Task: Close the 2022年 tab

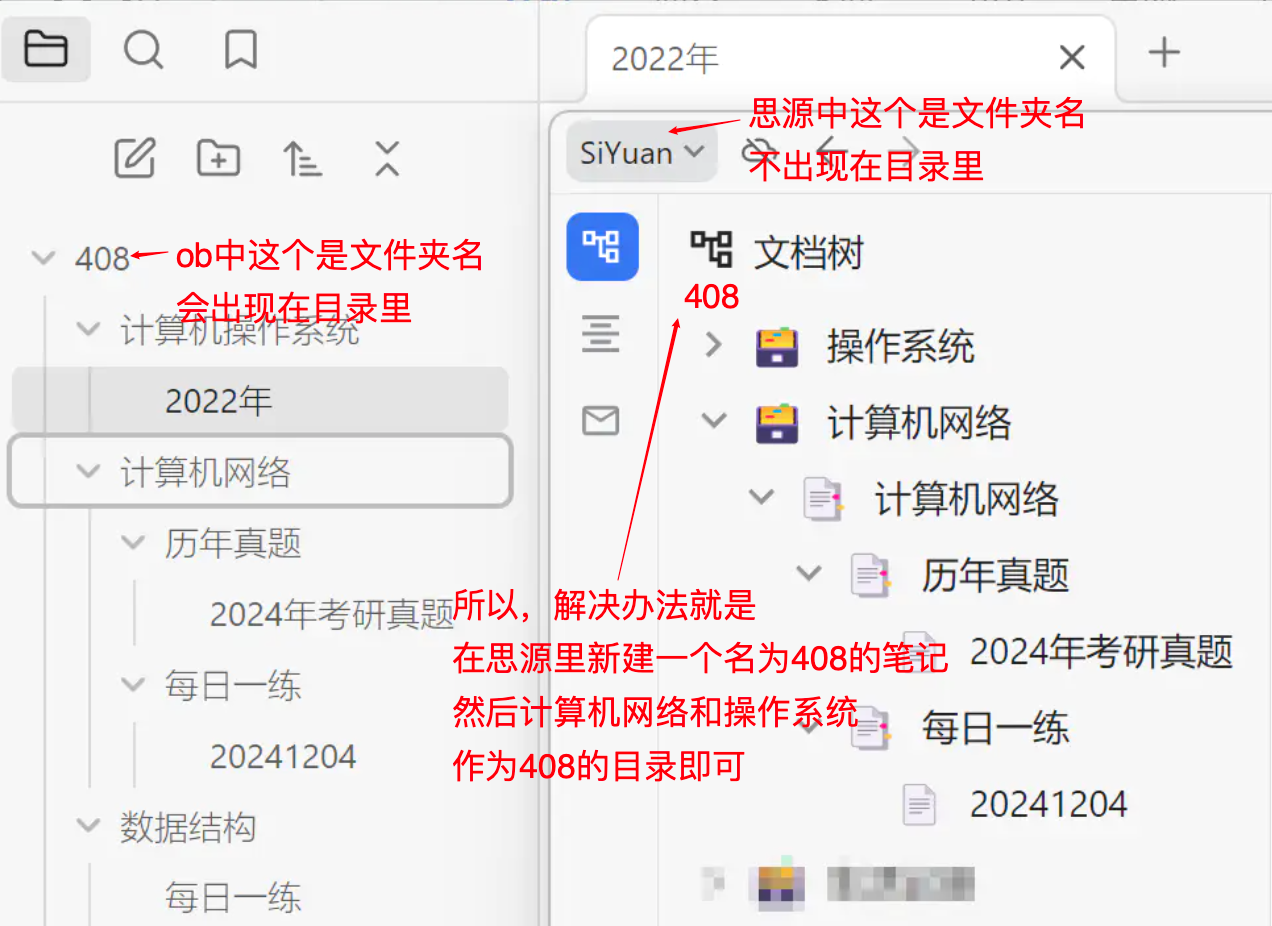Action: click(1072, 58)
